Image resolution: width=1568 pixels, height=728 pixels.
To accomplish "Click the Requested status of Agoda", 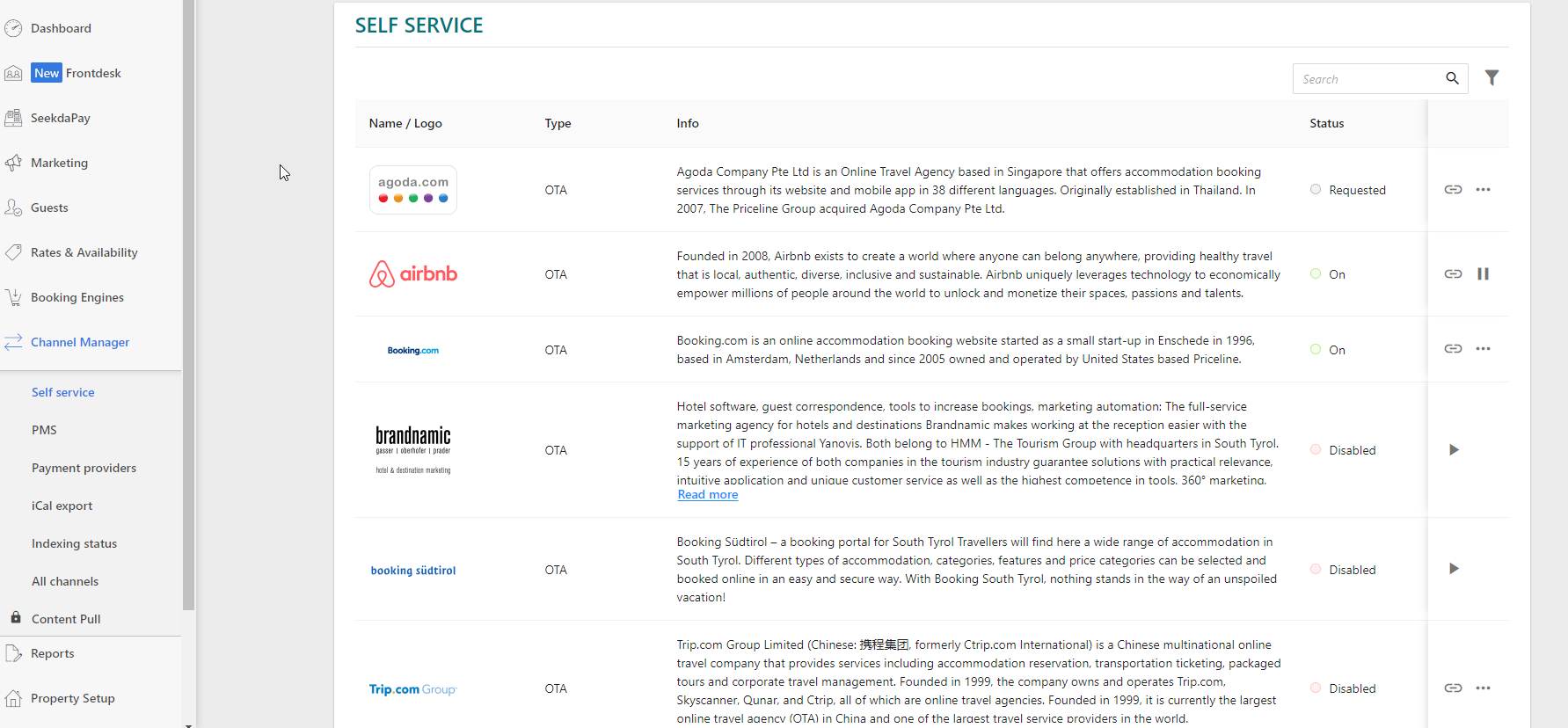I will pyautogui.click(x=1348, y=190).
